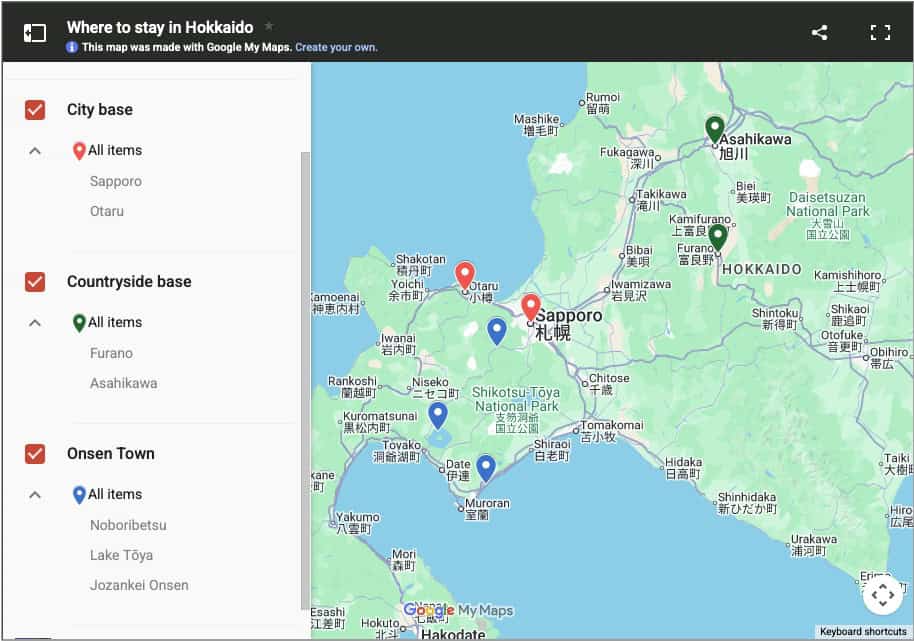This screenshot has height=641, width=914.
Task: Click the blue Noboribetsu onsen marker
Action: coord(486,465)
